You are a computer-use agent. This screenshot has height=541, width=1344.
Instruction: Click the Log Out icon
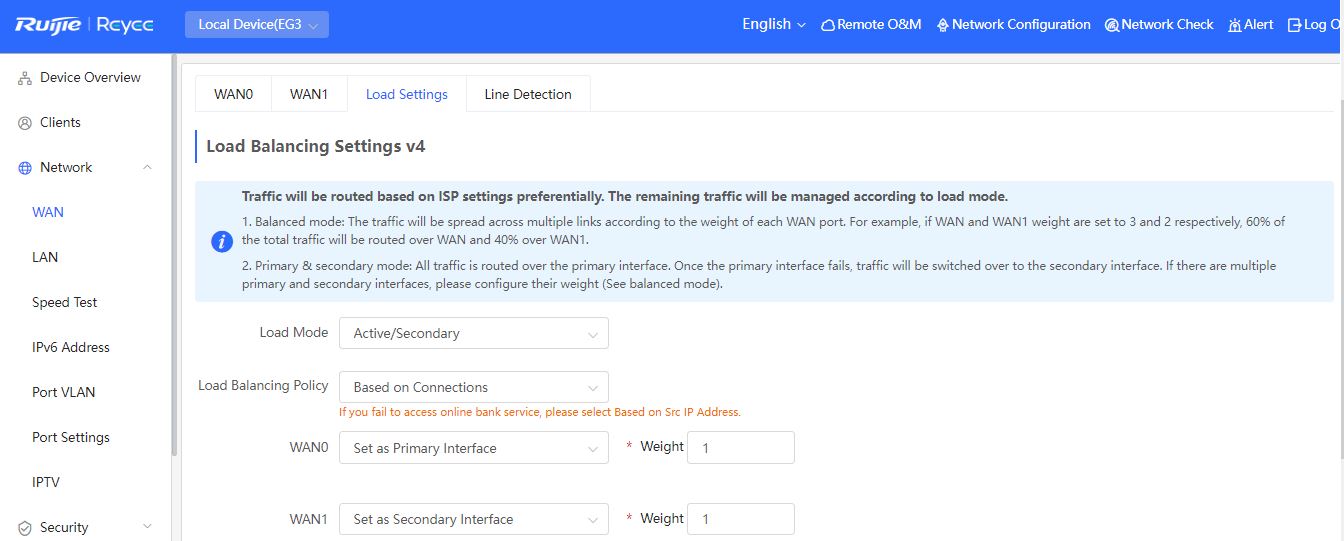(x=1295, y=25)
